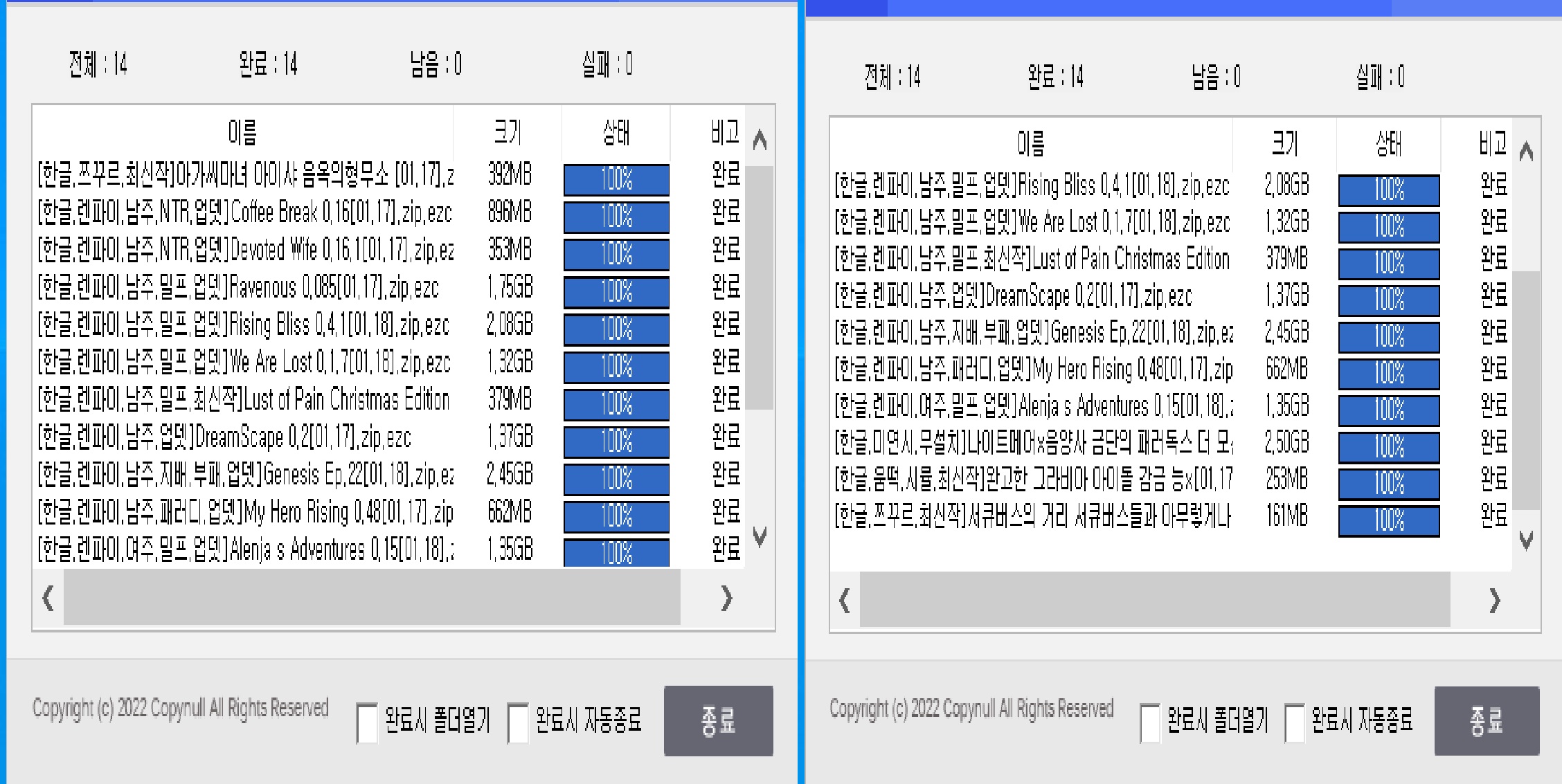Screen dimensions: 1562x784
Task: Click scroll right arrow in left window
Action: coord(726,598)
